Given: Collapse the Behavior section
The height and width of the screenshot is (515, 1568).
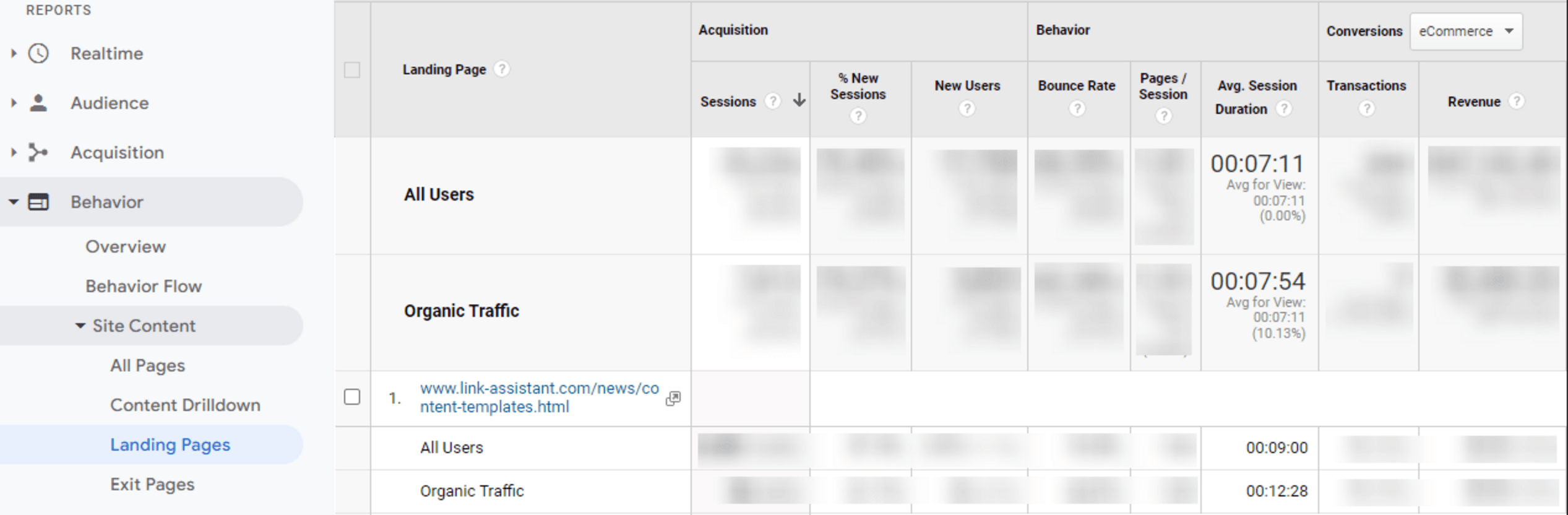Looking at the screenshot, I should [14, 202].
